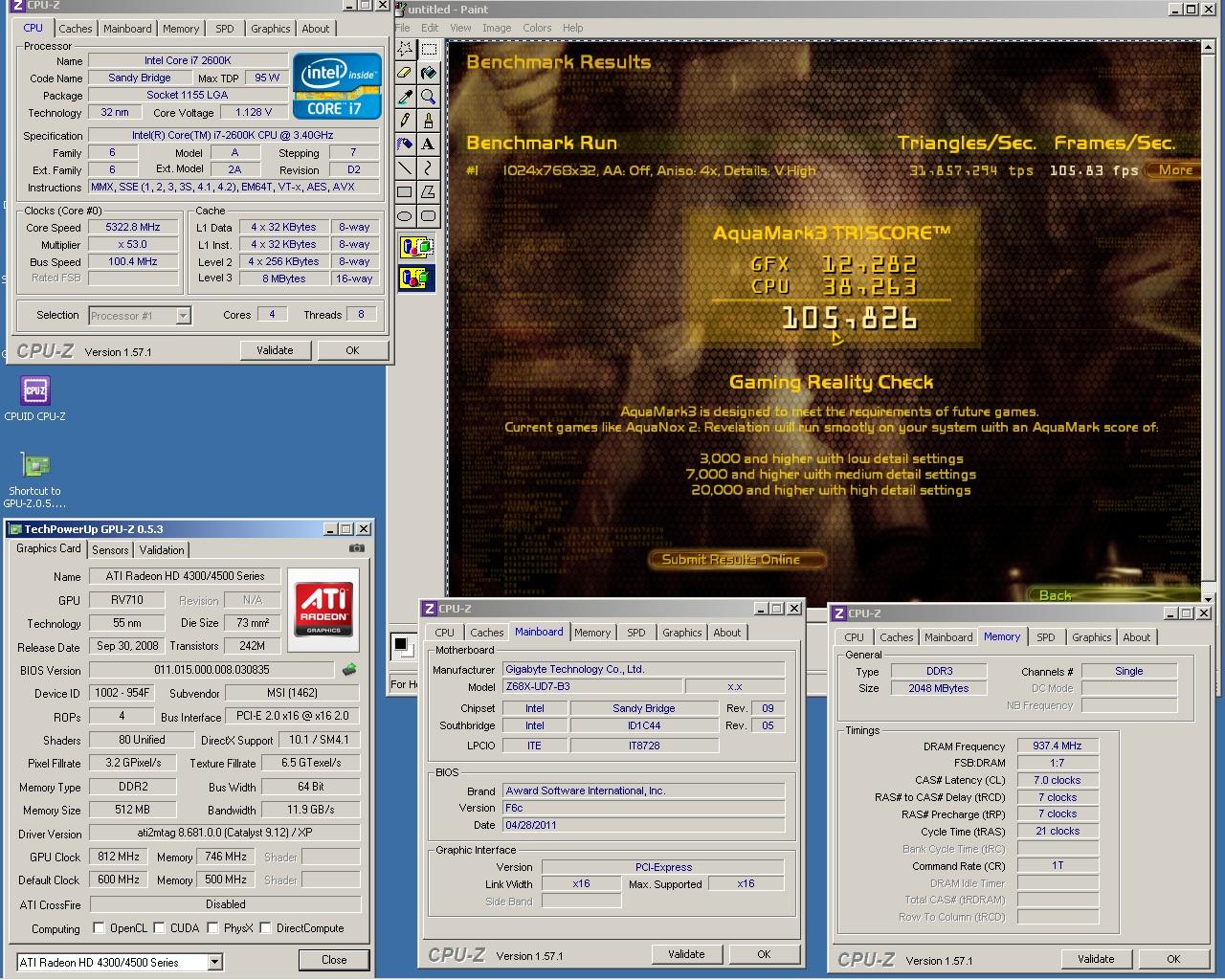
Task: Open About tab in top-left CPU-Z window
Action: pos(316,29)
